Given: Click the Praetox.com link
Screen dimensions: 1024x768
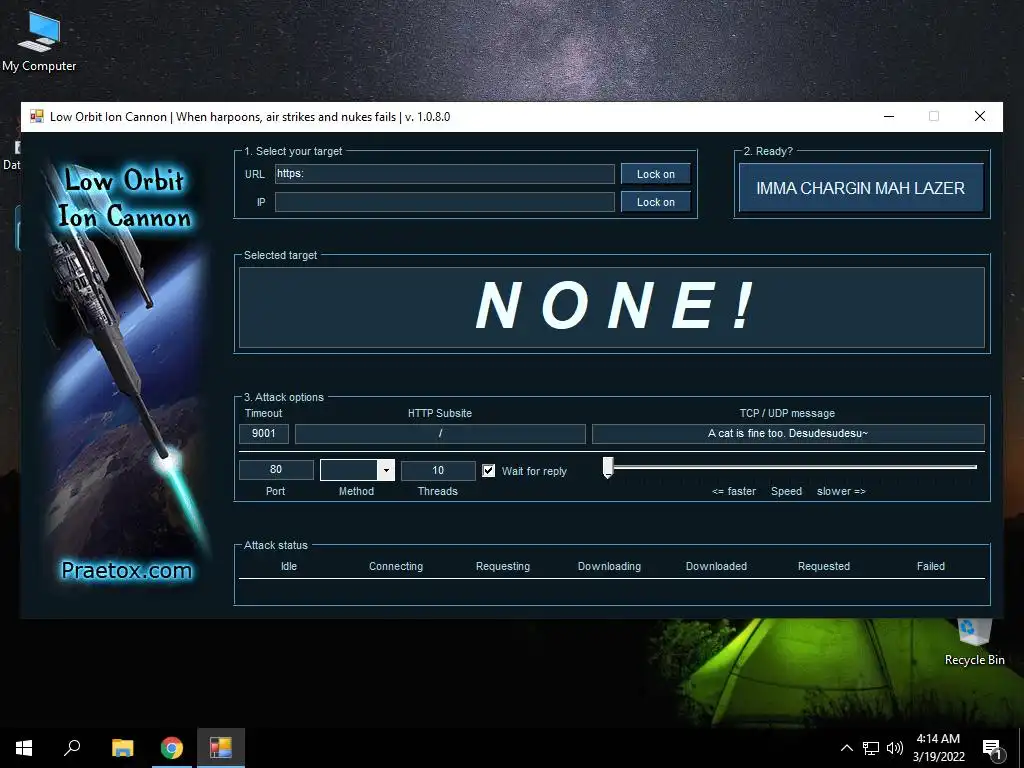Looking at the screenshot, I should click(x=127, y=570).
